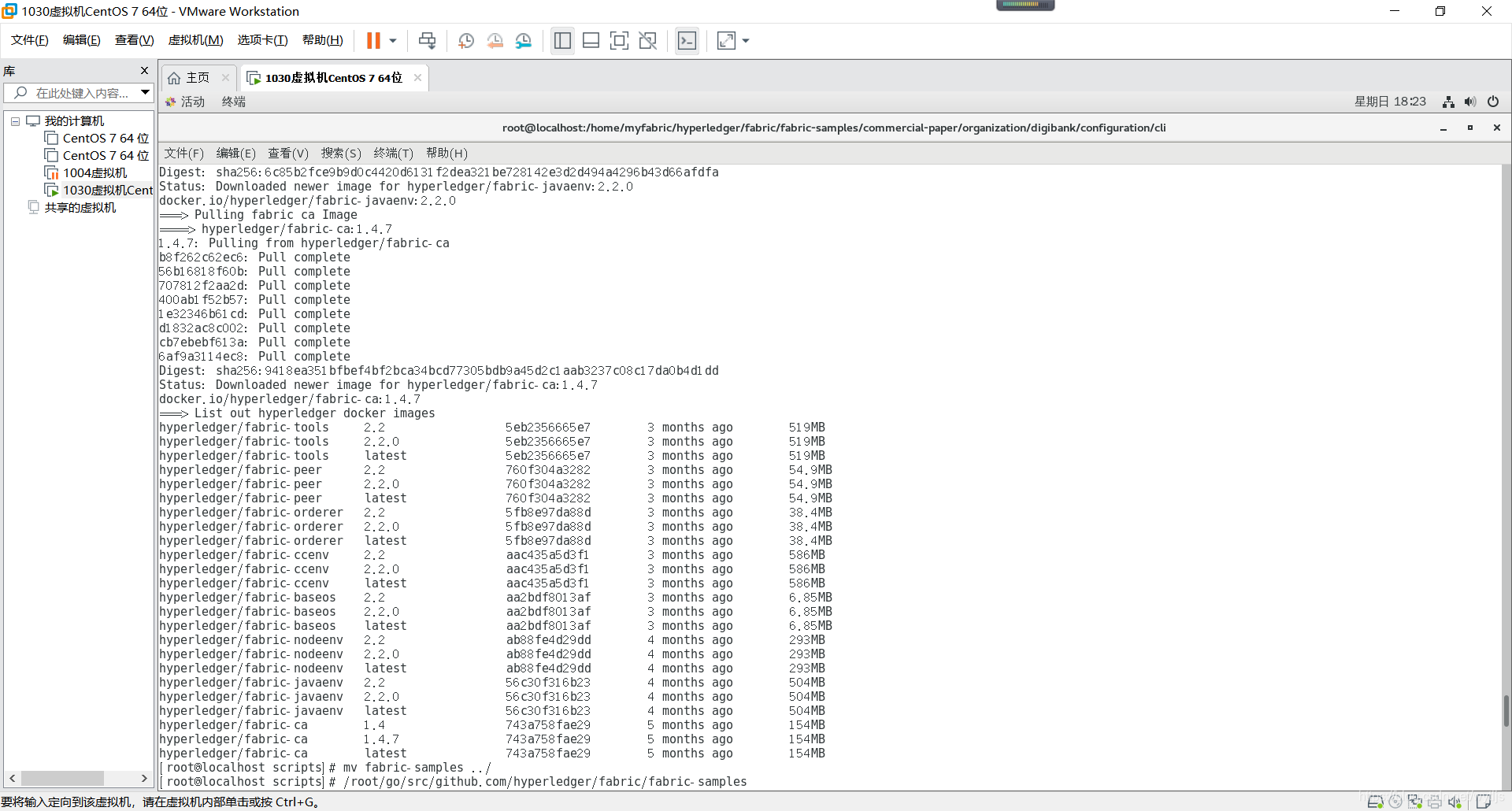Open the GNOME power menu icon

[x=1493, y=102]
